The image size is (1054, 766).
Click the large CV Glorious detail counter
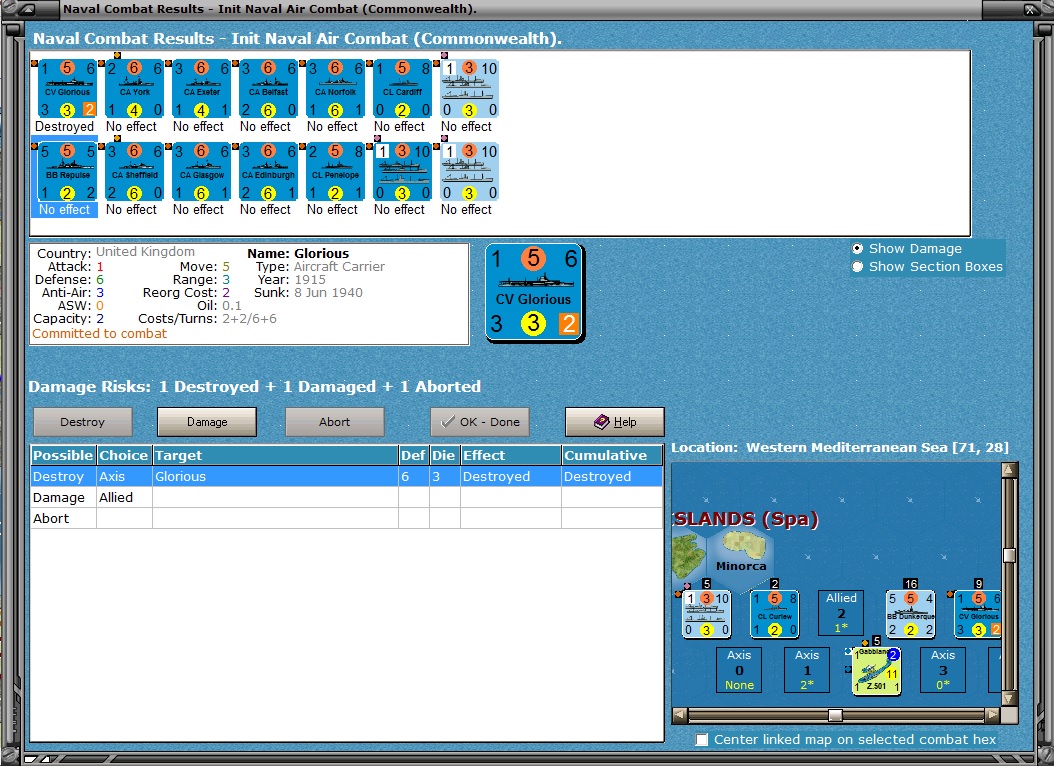pyautogui.click(x=534, y=292)
